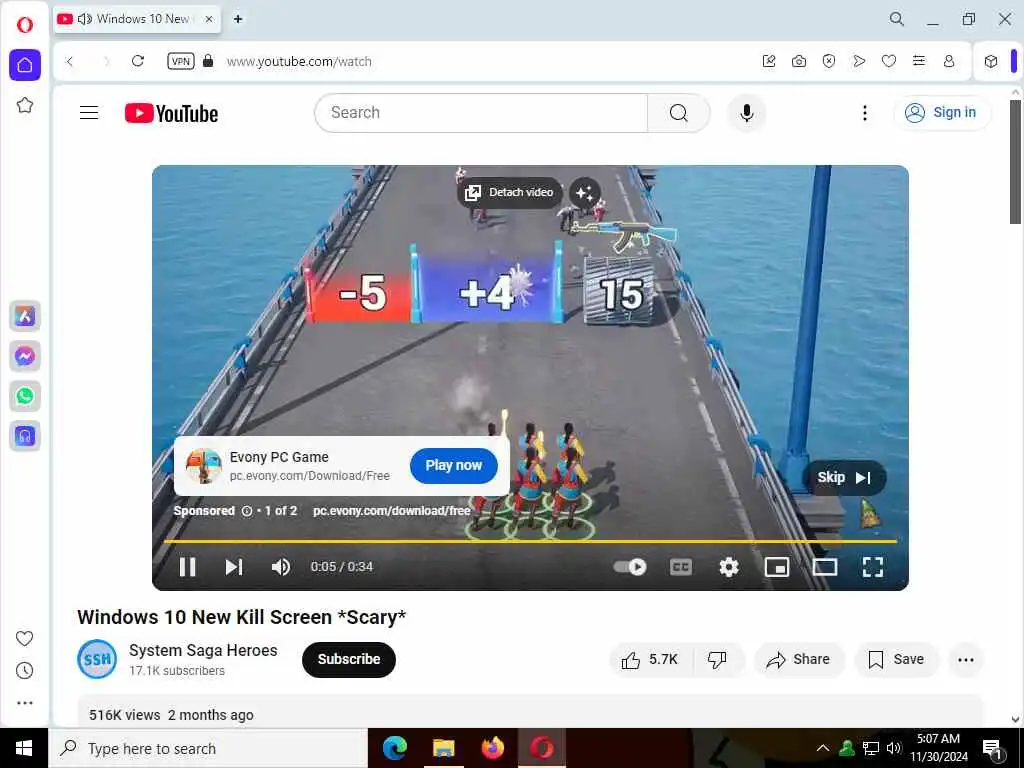View site security lock information
Screen dimensions: 1024x768
(208, 61)
